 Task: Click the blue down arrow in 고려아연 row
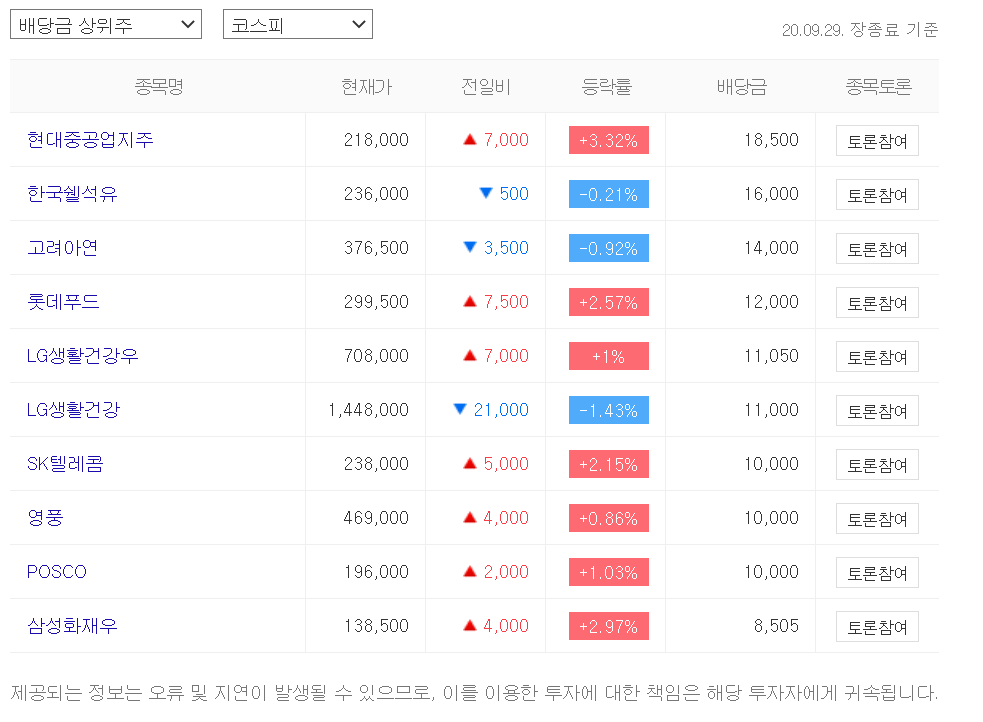470,247
